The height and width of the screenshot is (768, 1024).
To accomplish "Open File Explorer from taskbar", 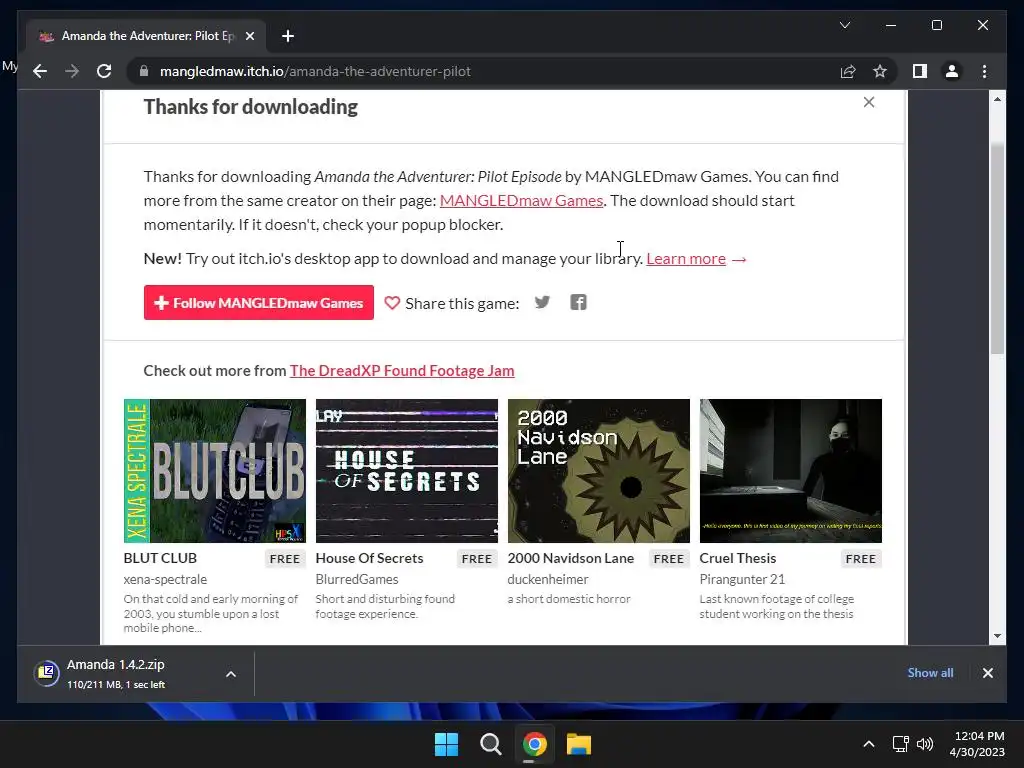I will point(579,744).
